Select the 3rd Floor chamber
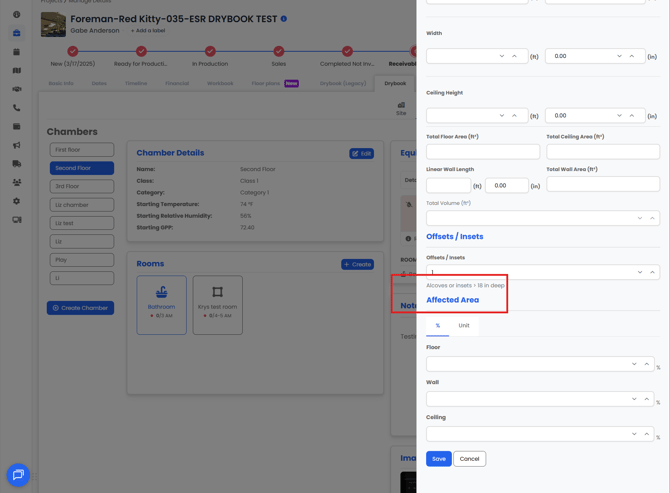This screenshot has width=670, height=493. tap(82, 186)
